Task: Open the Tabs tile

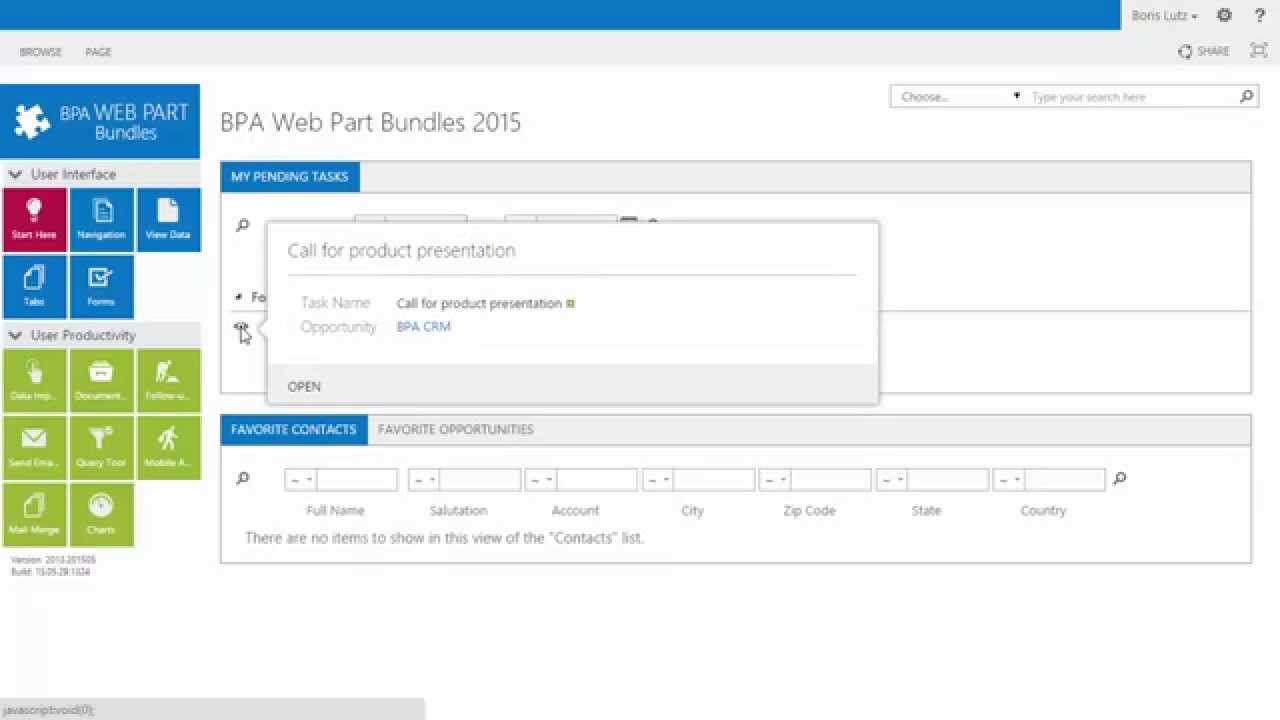Action: tap(34, 287)
